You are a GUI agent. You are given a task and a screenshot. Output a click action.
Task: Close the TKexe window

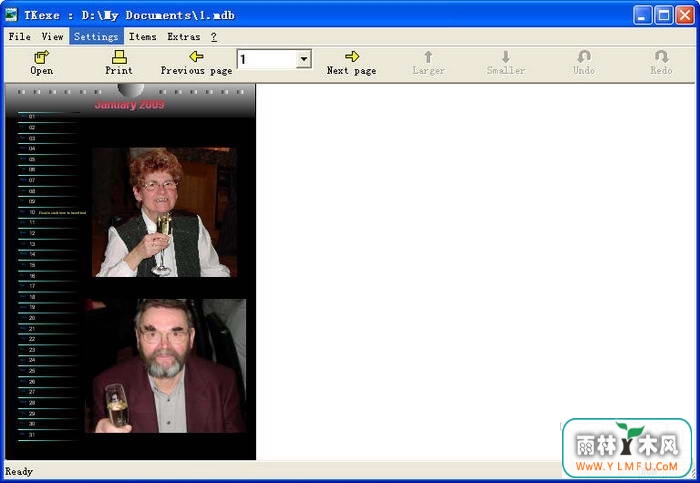[684, 15]
